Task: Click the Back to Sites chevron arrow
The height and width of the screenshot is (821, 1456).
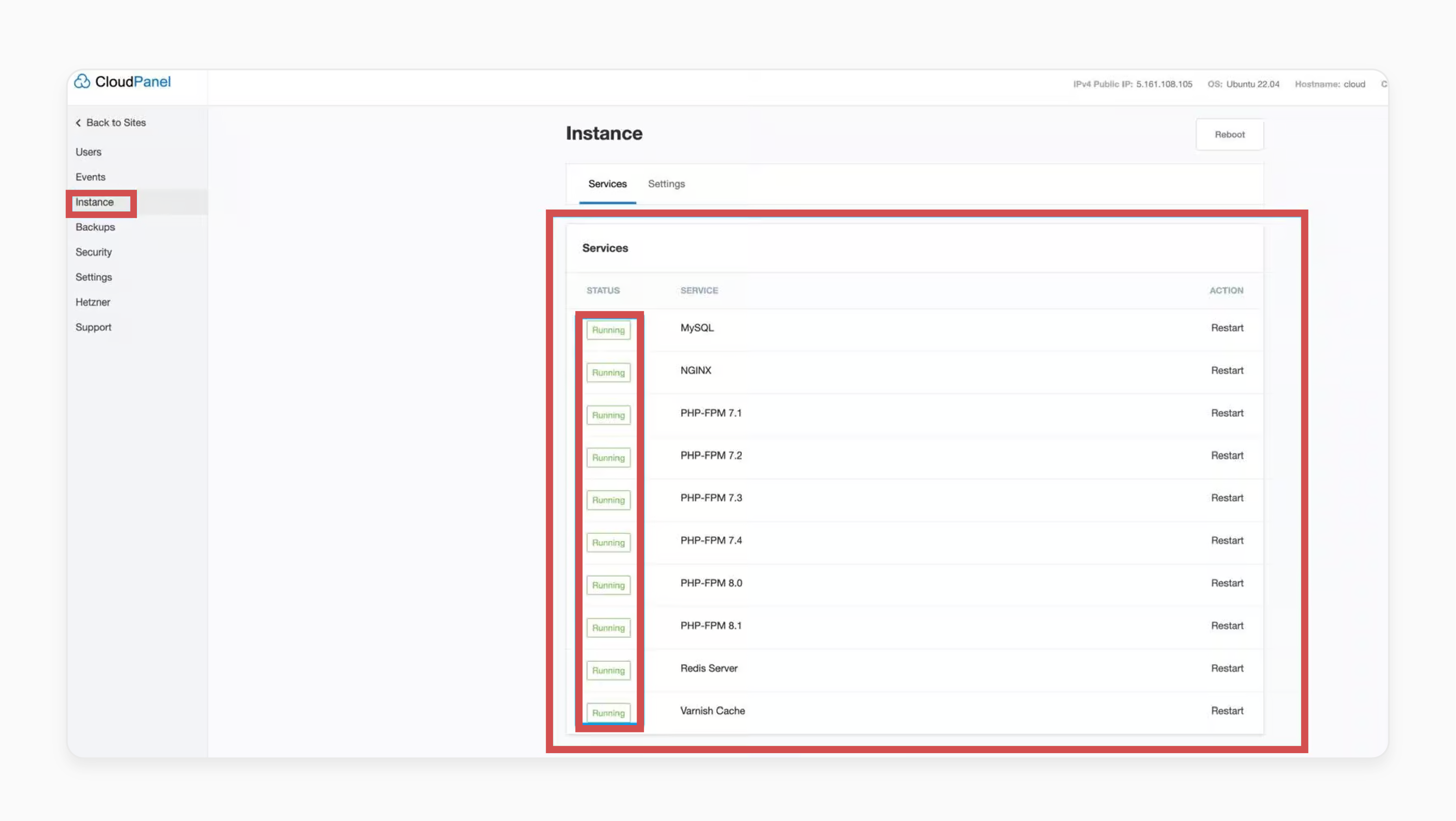Action: click(x=78, y=123)
